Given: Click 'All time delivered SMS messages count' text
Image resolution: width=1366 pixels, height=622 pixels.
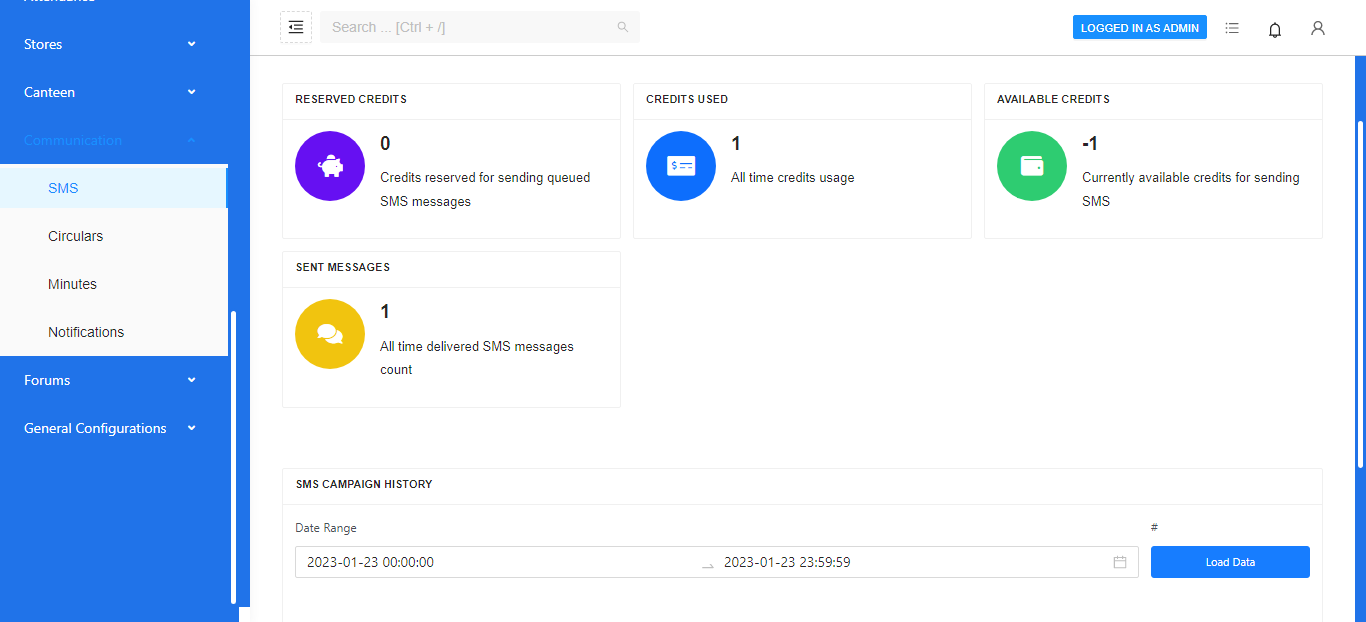Looking at the screenshot, I should click(477, 358).
